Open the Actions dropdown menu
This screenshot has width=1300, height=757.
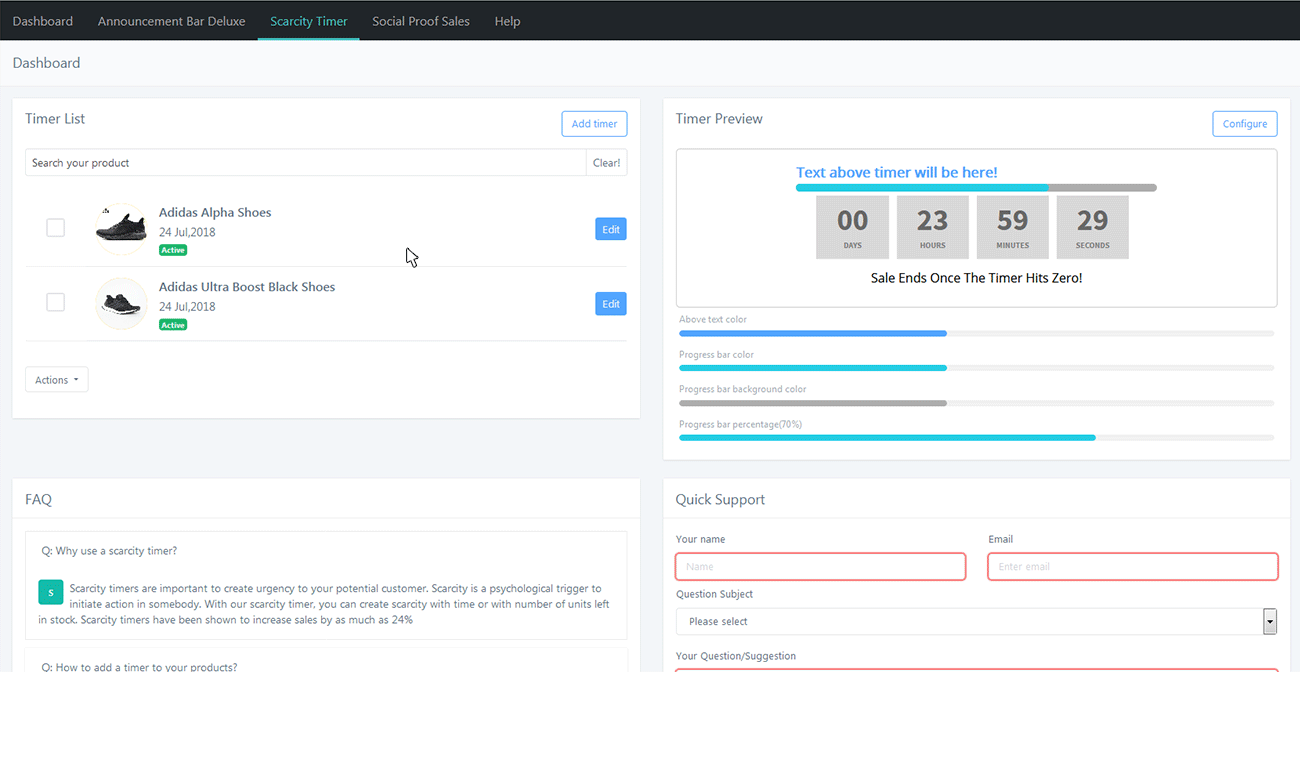pyautogui.click(x=57, y=380)
